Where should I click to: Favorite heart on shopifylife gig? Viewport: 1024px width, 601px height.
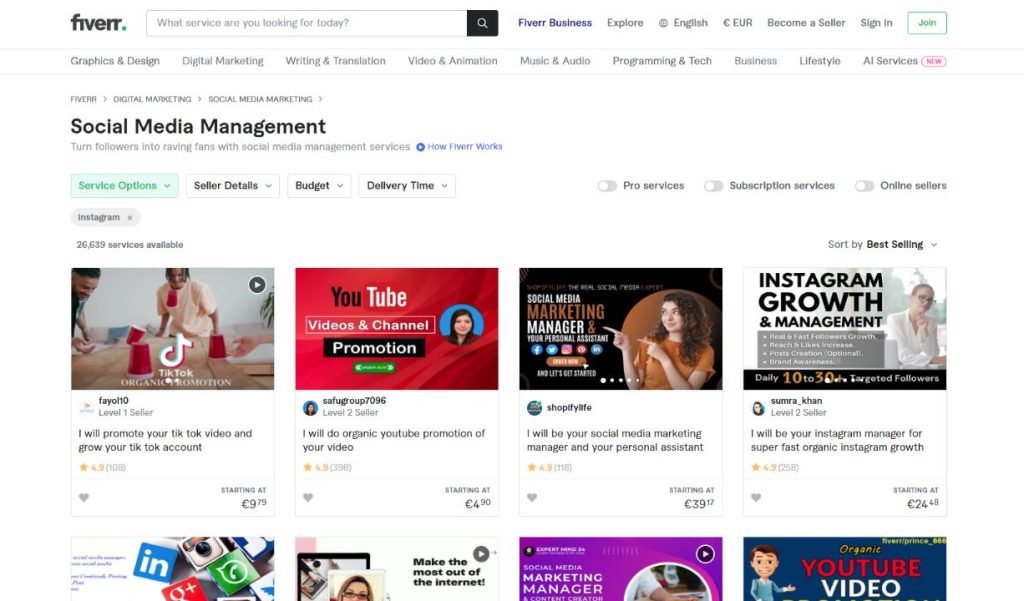click(532, 498)
